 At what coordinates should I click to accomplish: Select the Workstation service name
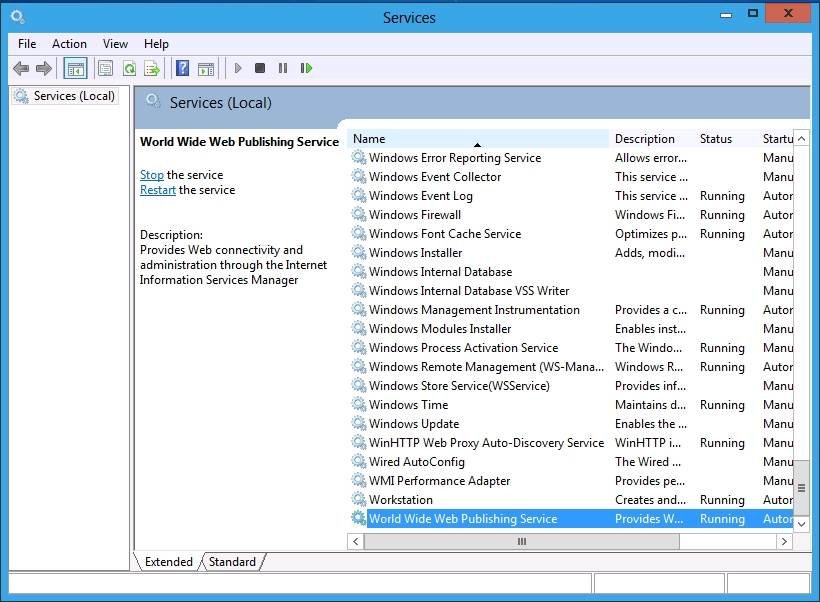pyautogui.click(x=401, y=499)
